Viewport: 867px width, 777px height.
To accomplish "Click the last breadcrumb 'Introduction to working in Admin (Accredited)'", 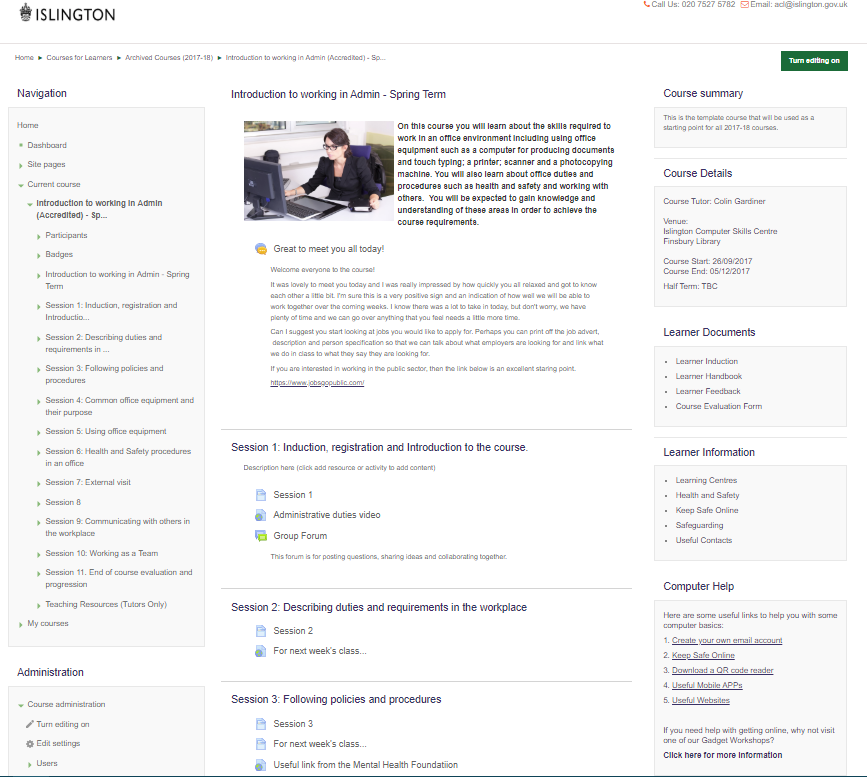I will (305, 58).
